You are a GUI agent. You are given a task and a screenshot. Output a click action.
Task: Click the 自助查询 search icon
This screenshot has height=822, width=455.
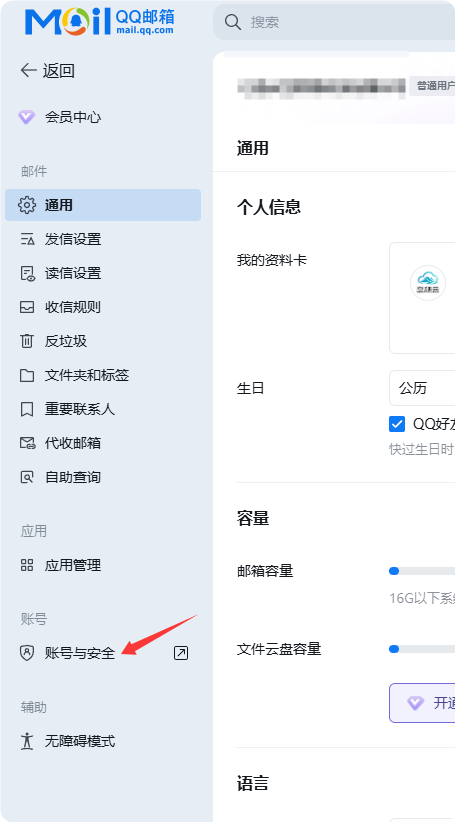[x=27, y=477]
